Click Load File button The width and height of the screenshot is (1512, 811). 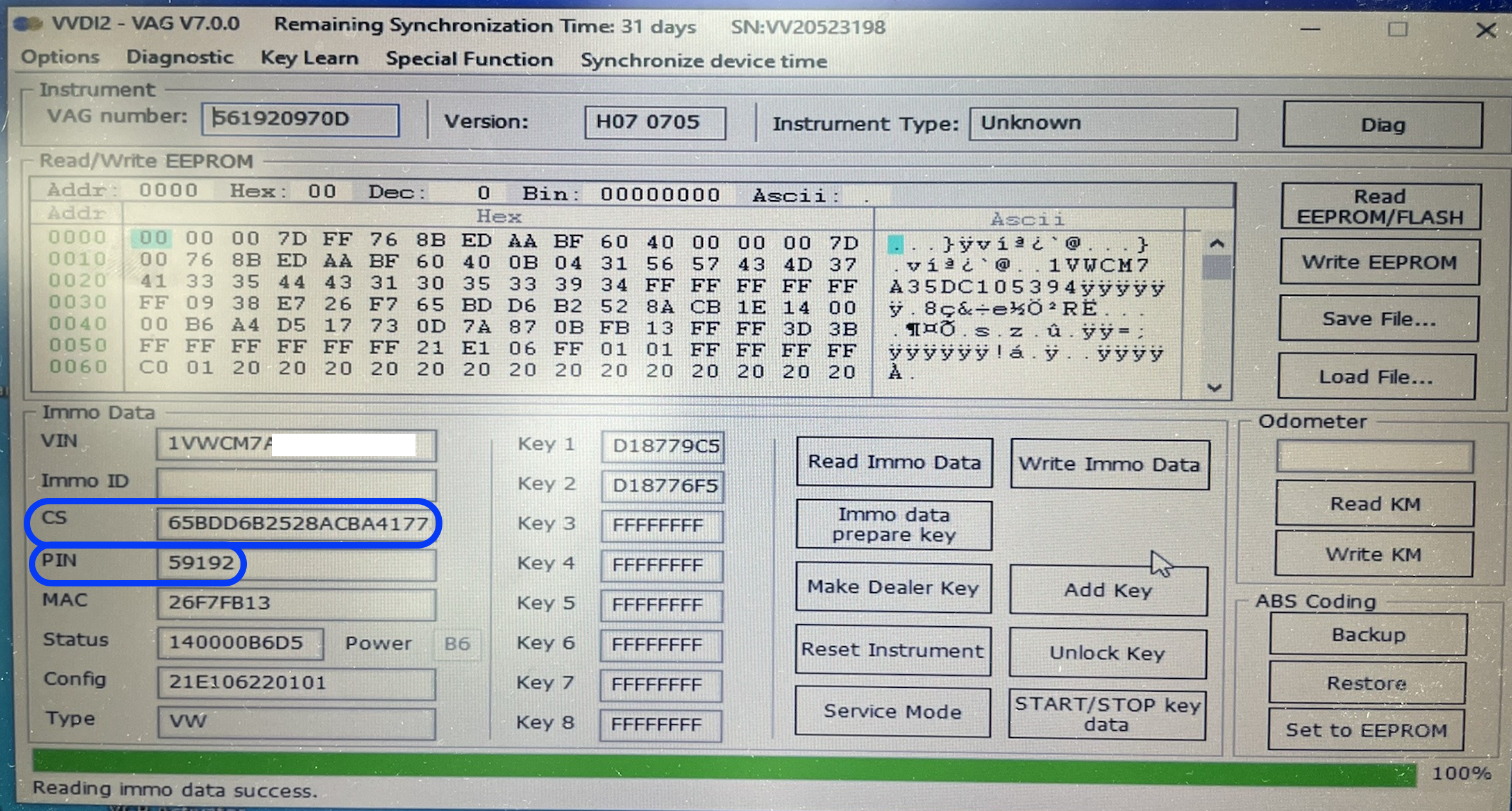(1376, 377)
